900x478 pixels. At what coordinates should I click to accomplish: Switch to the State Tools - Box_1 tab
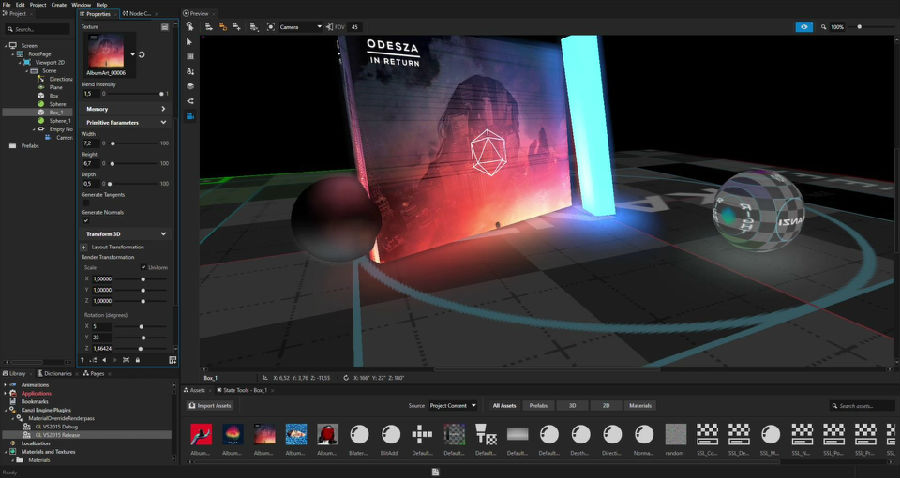(241, 390)
